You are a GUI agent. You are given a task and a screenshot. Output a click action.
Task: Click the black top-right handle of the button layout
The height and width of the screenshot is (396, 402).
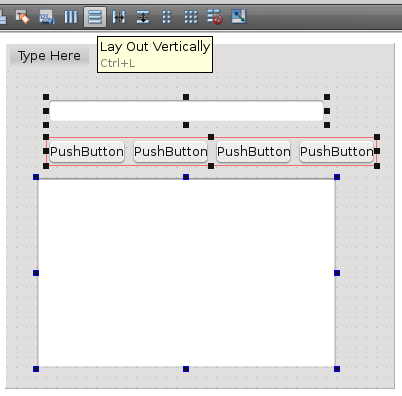377,137
